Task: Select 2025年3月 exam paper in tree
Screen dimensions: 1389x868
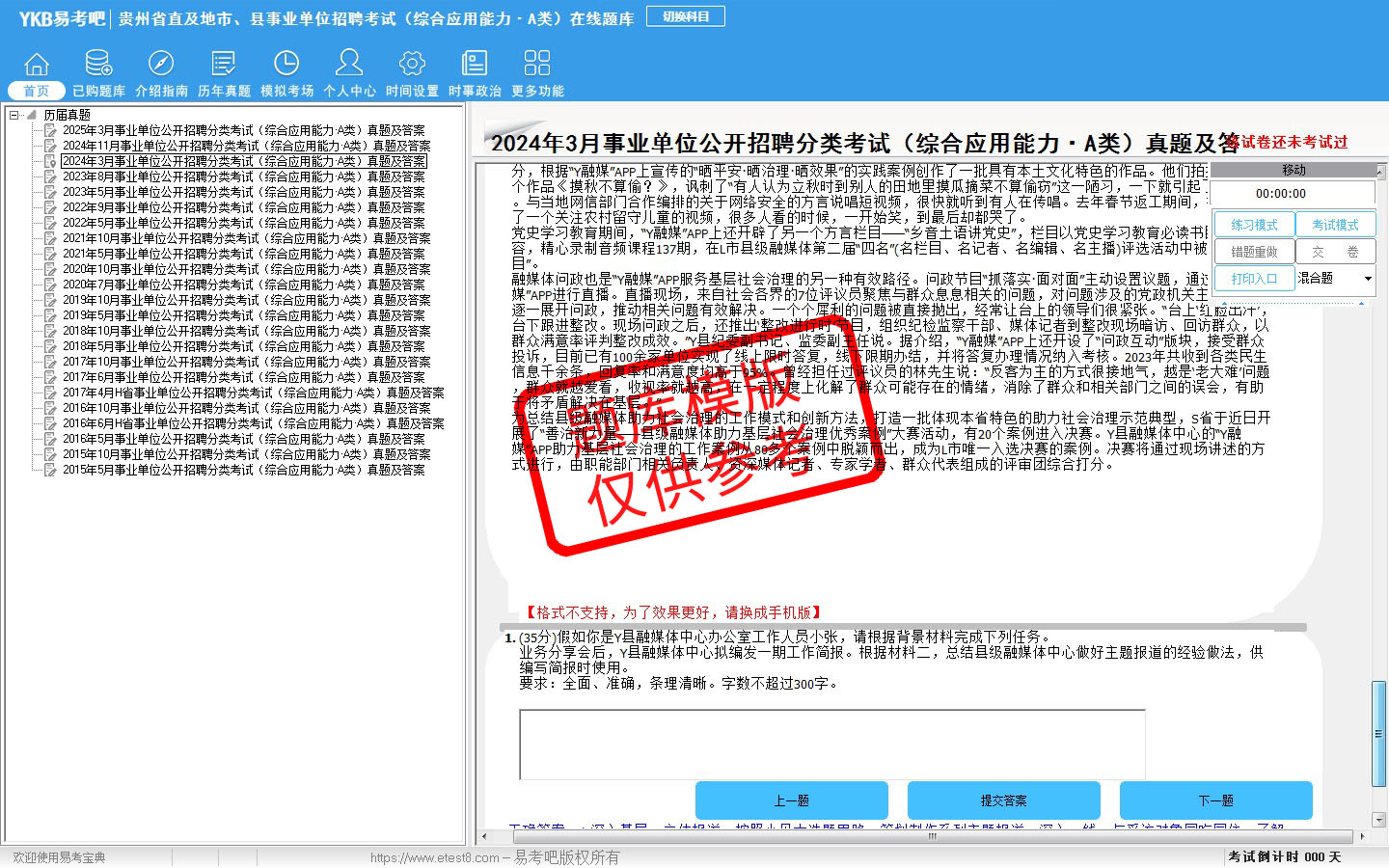Action: [243, 130]
